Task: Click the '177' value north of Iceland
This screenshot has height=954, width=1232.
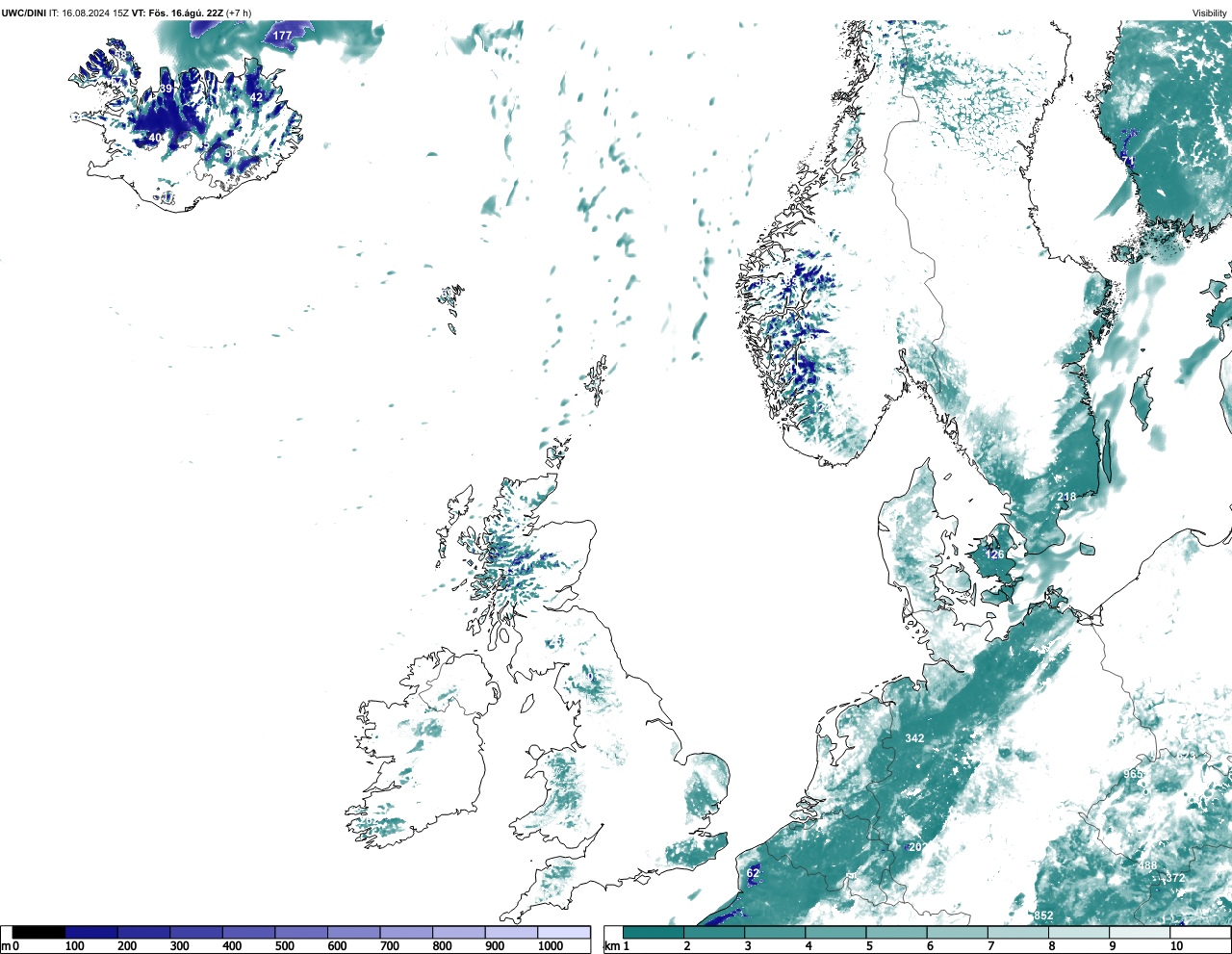Action: 282,36
